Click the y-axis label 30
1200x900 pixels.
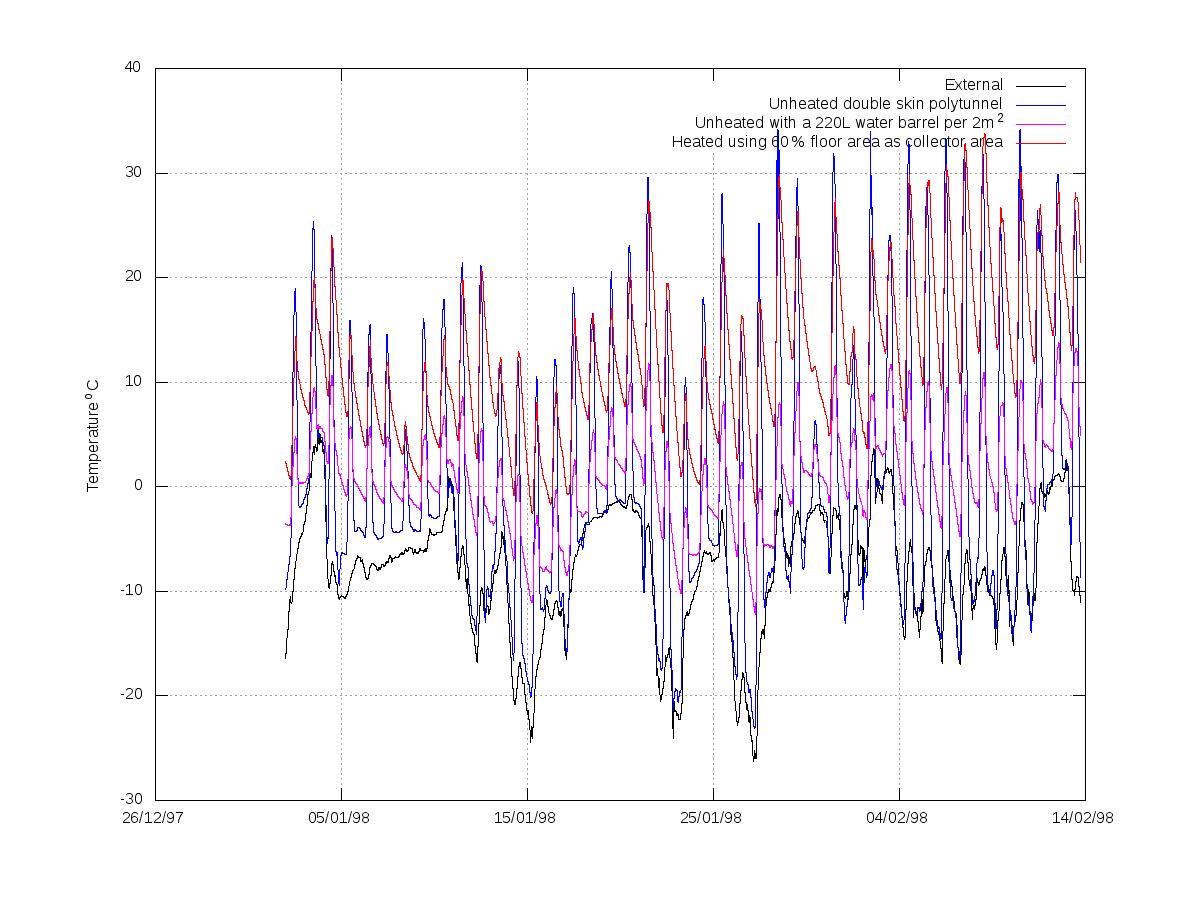[132, 173]
